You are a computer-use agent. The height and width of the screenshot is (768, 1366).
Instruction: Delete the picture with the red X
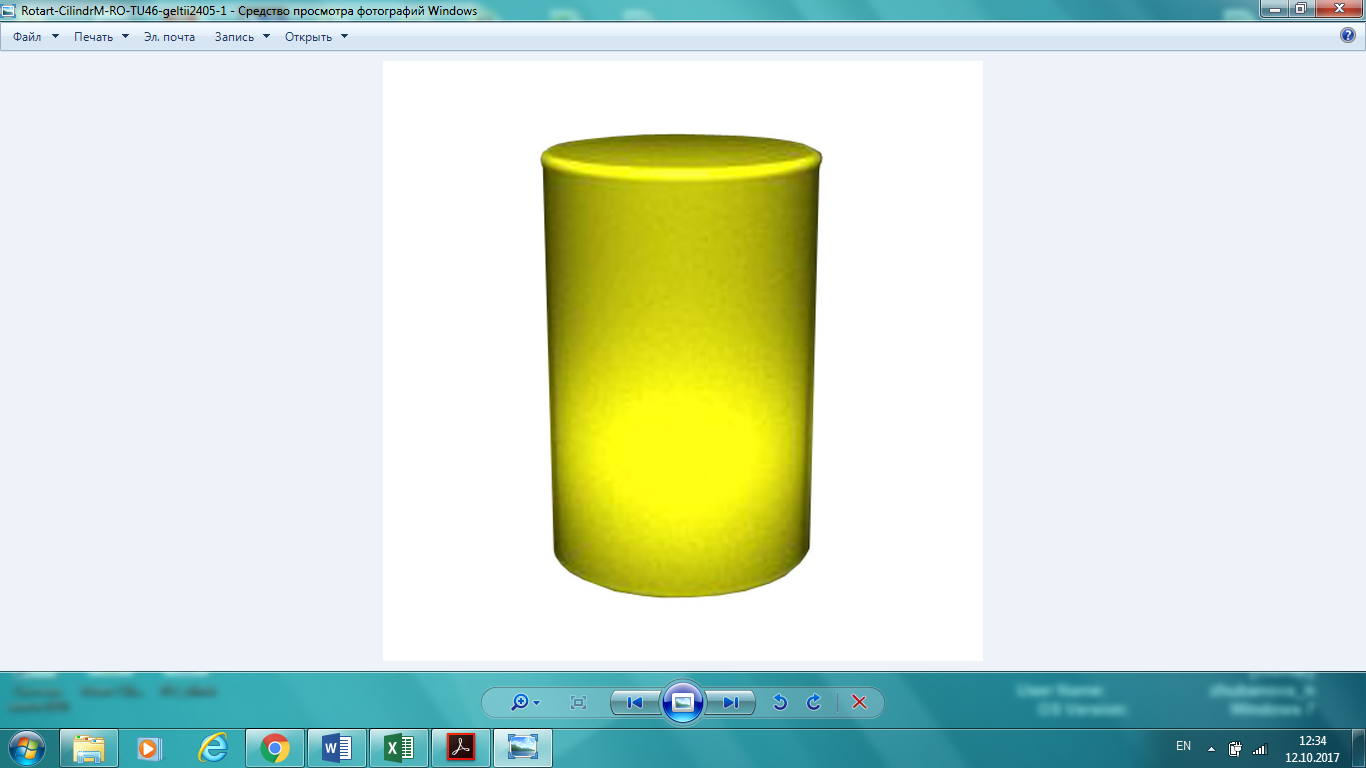[x=859, y=703]
